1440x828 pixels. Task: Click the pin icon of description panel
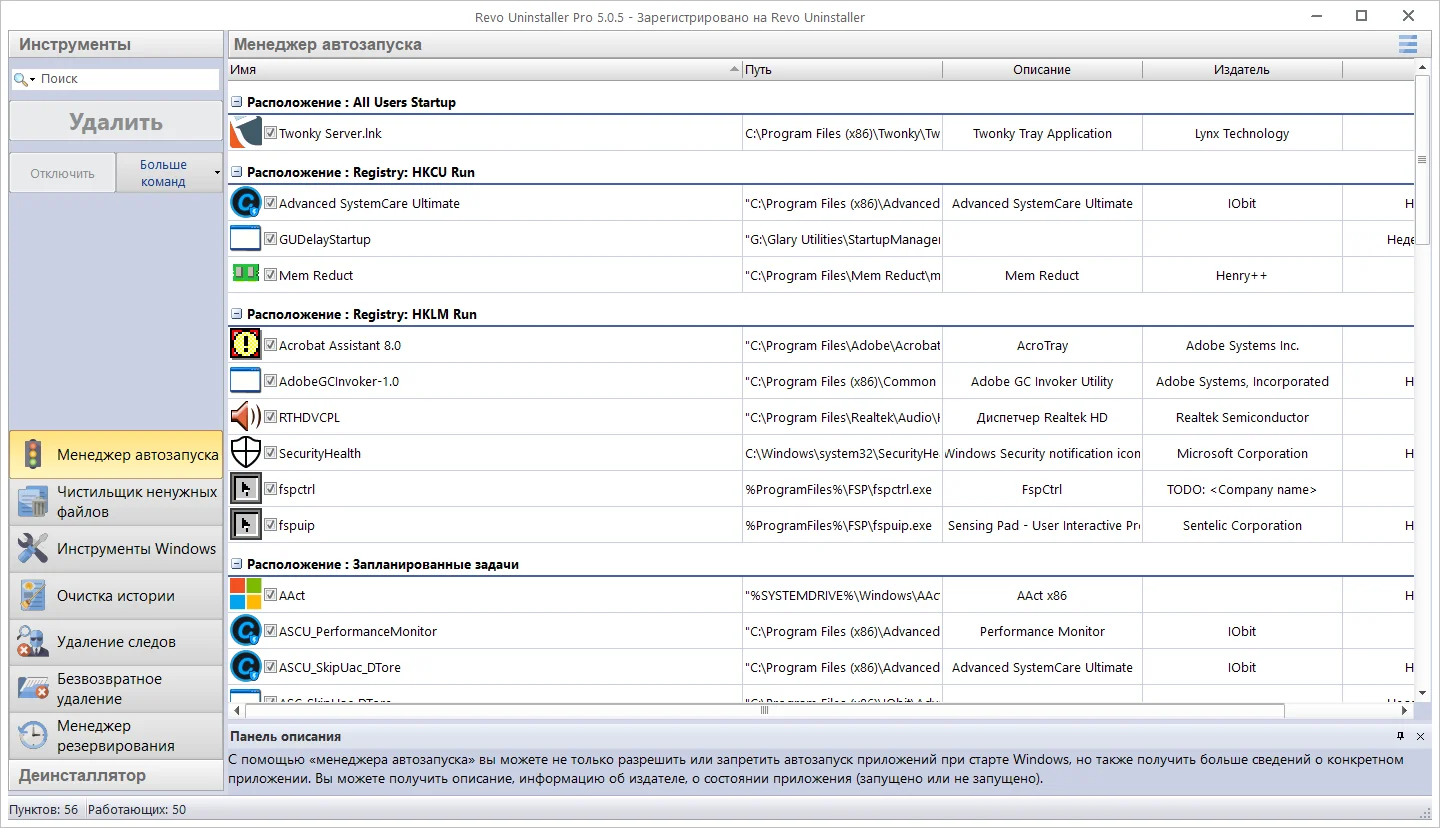[x=1400, y=736]
